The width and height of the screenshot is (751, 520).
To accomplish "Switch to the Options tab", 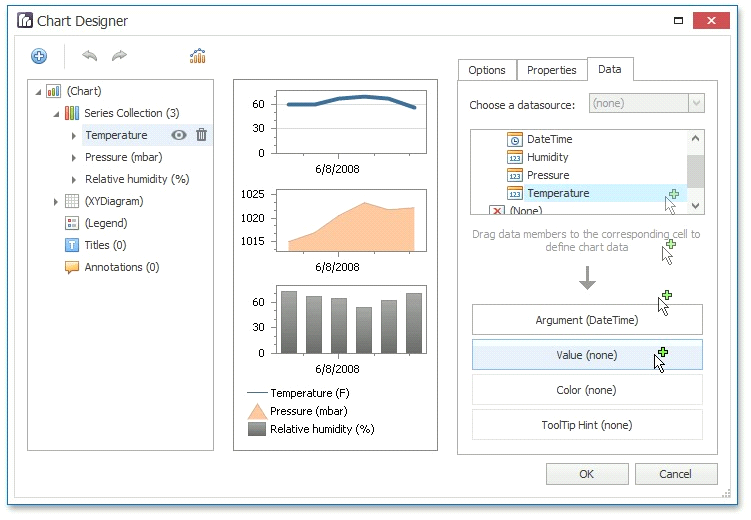I will [487, 70].
